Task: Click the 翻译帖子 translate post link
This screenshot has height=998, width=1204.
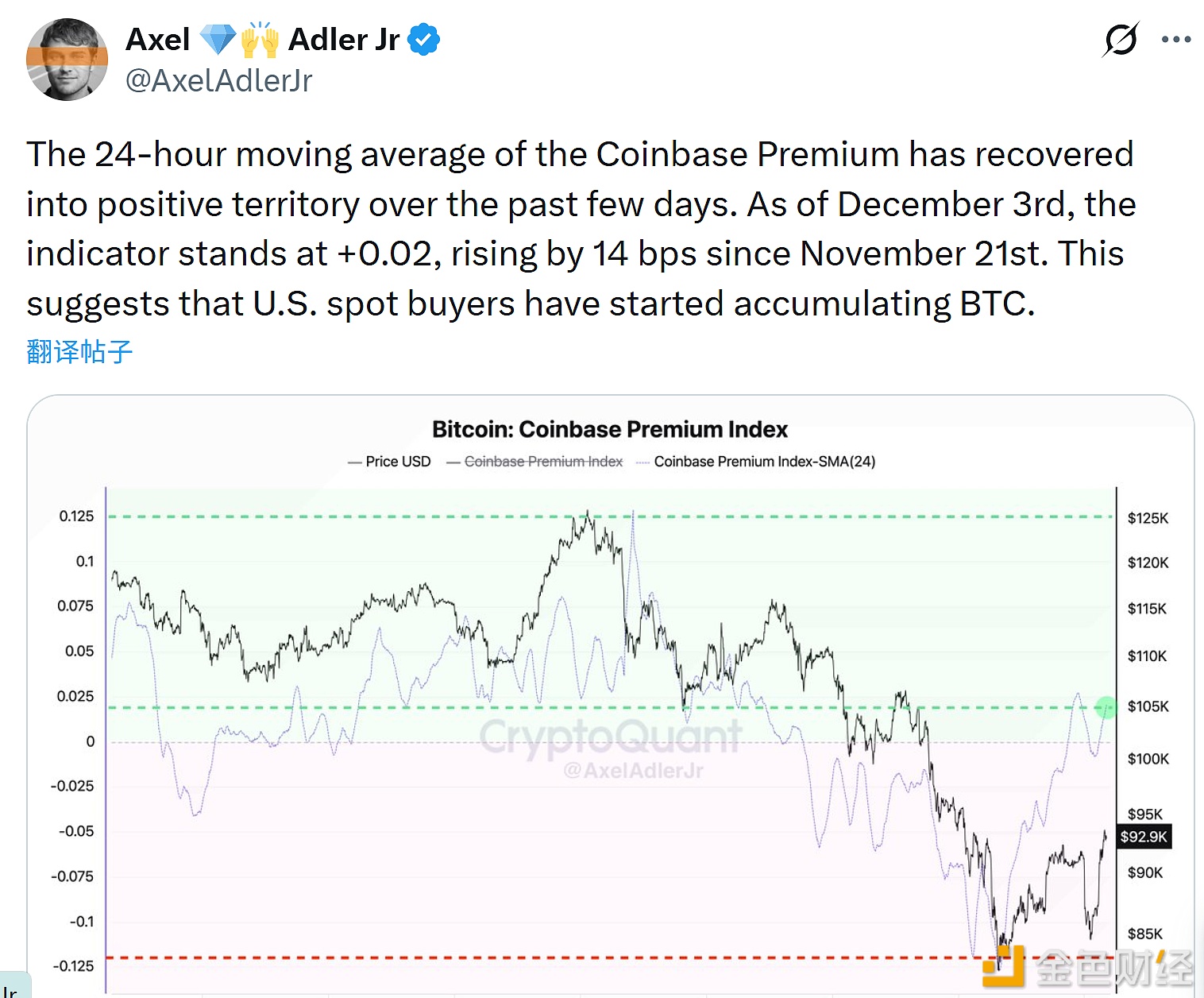Action: coord(79,351)
